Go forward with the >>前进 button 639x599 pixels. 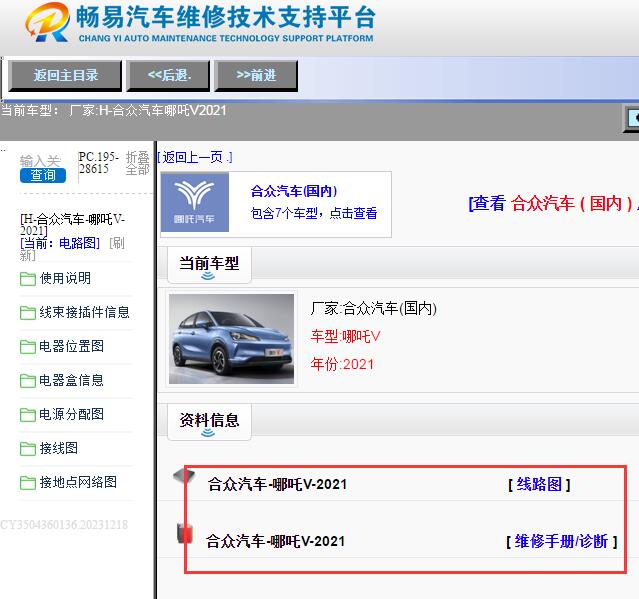point(256,75)
